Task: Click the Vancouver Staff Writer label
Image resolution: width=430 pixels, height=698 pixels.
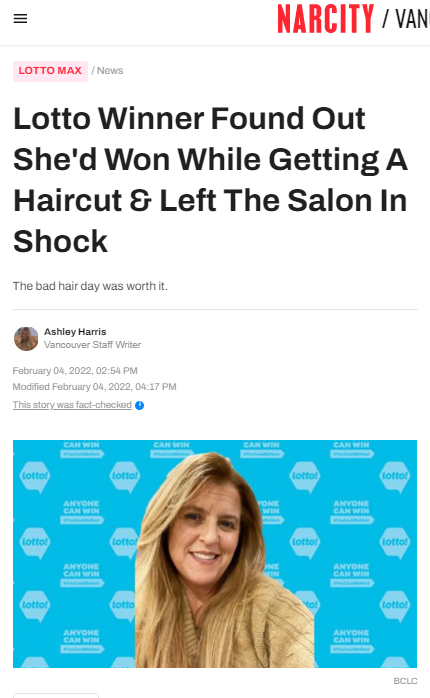Action: tap(93, 345)
